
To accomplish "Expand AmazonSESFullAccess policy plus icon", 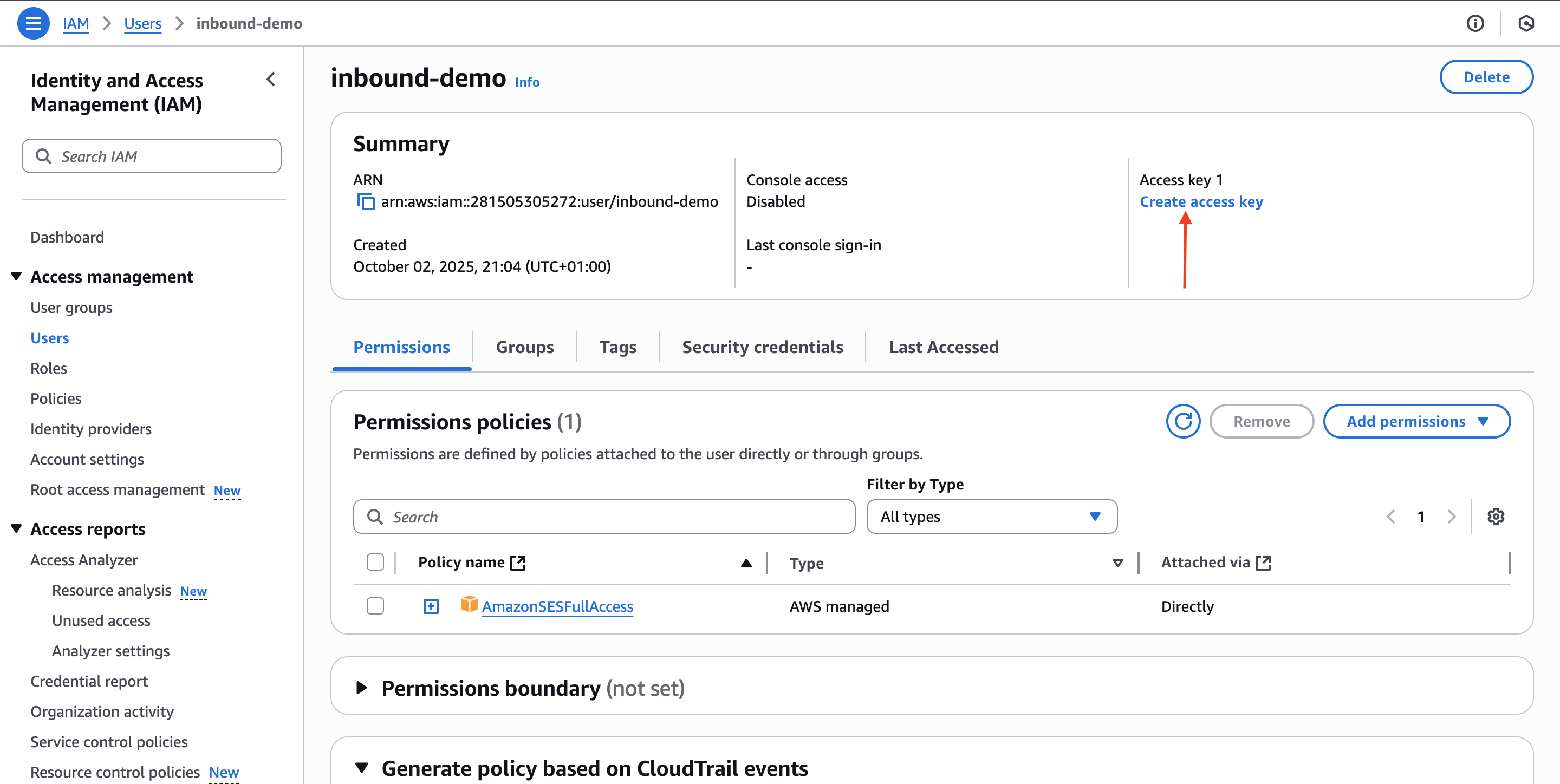I will [x=431, y=606].
